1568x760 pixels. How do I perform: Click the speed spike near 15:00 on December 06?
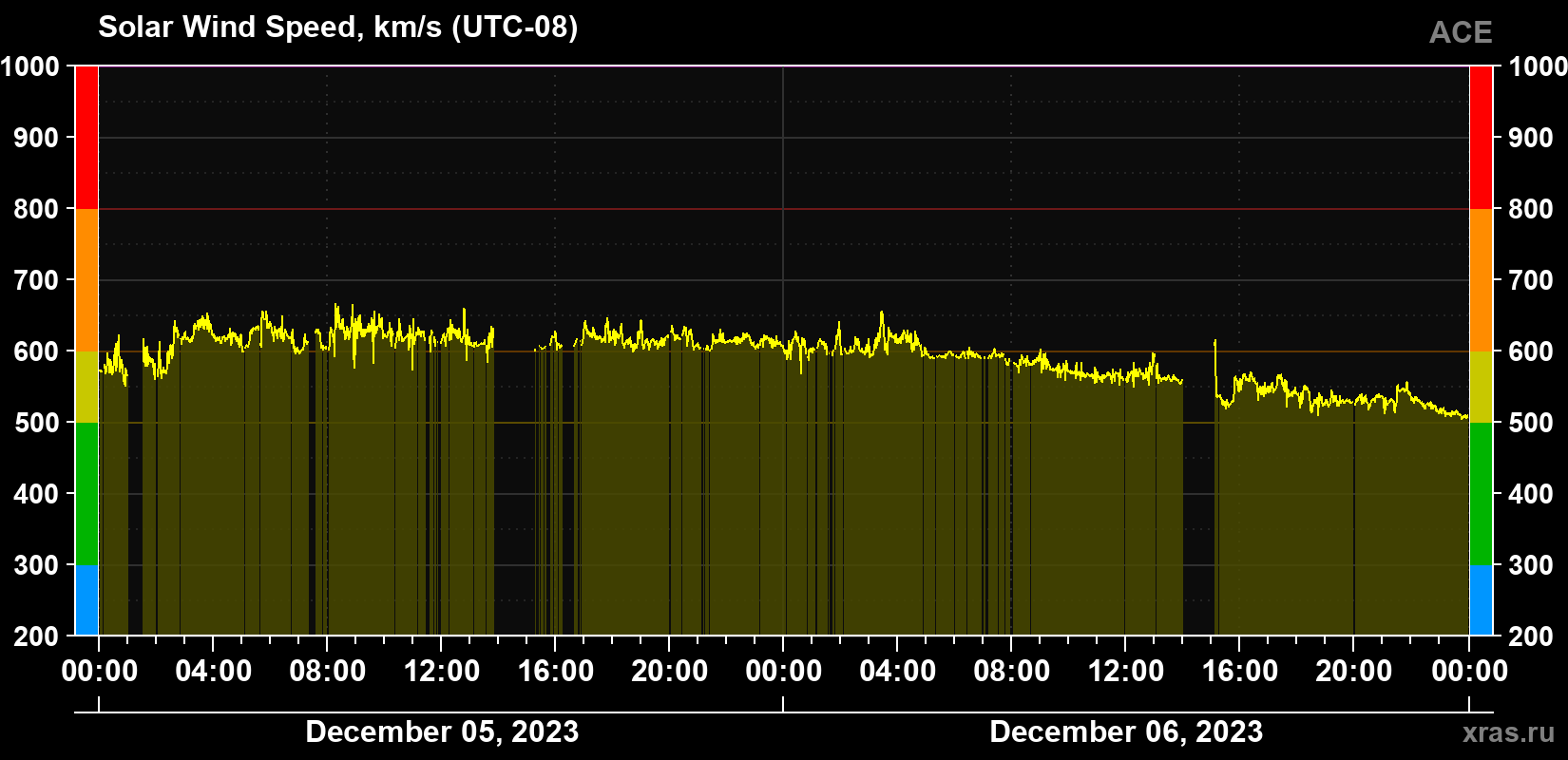(x=1215, y=366)
